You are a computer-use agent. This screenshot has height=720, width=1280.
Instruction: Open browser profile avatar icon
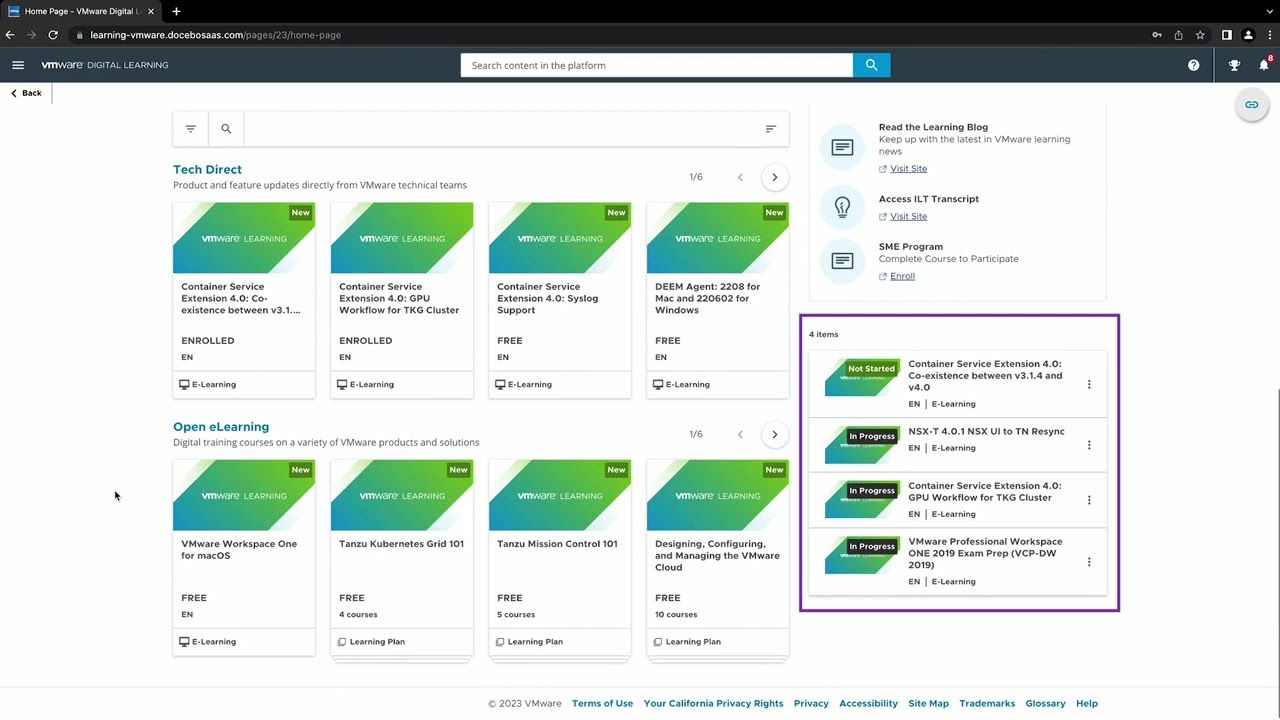[1248, 35]
